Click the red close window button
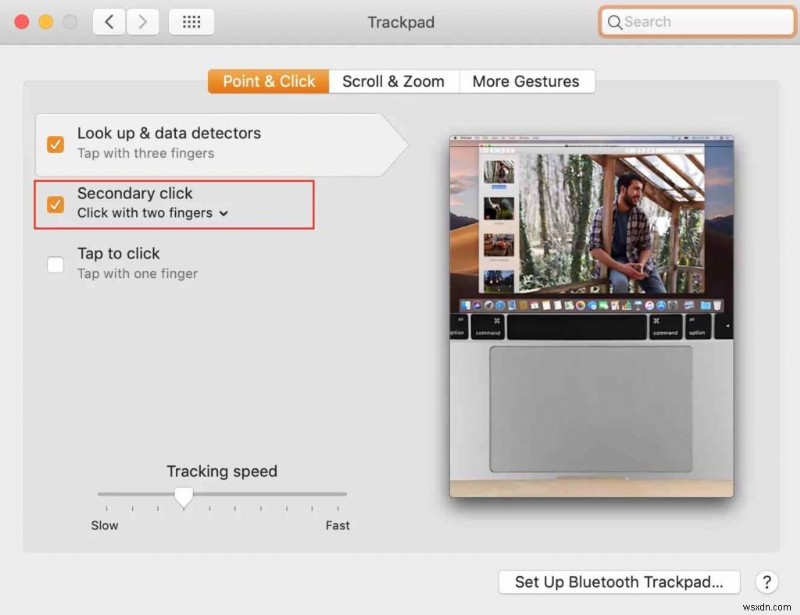800x615 pixels. coord(20,20)
